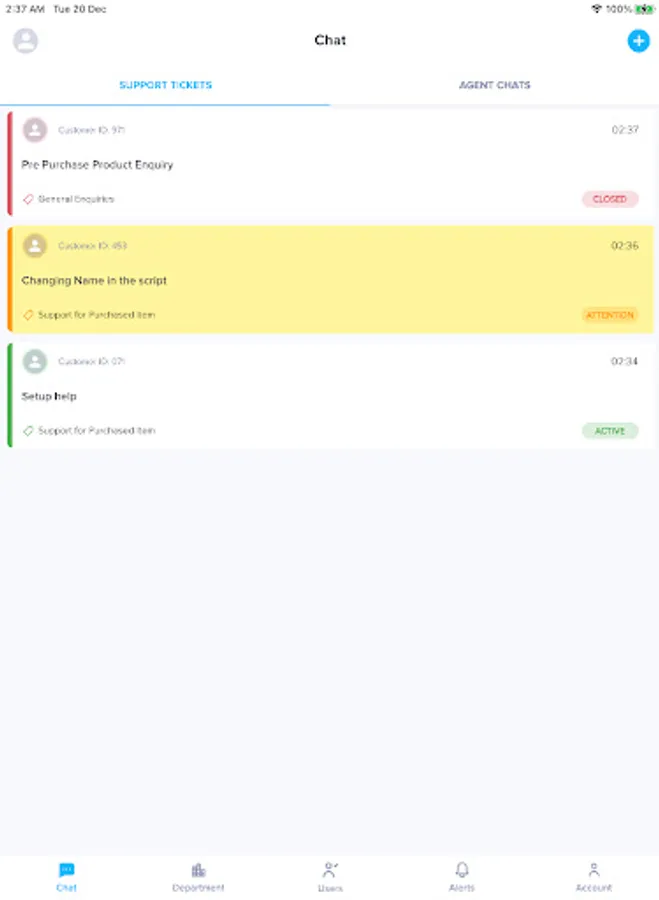659x900 pixels.
Task: Switch to the Agent Chats tab
Action: (x=494, y=85)
